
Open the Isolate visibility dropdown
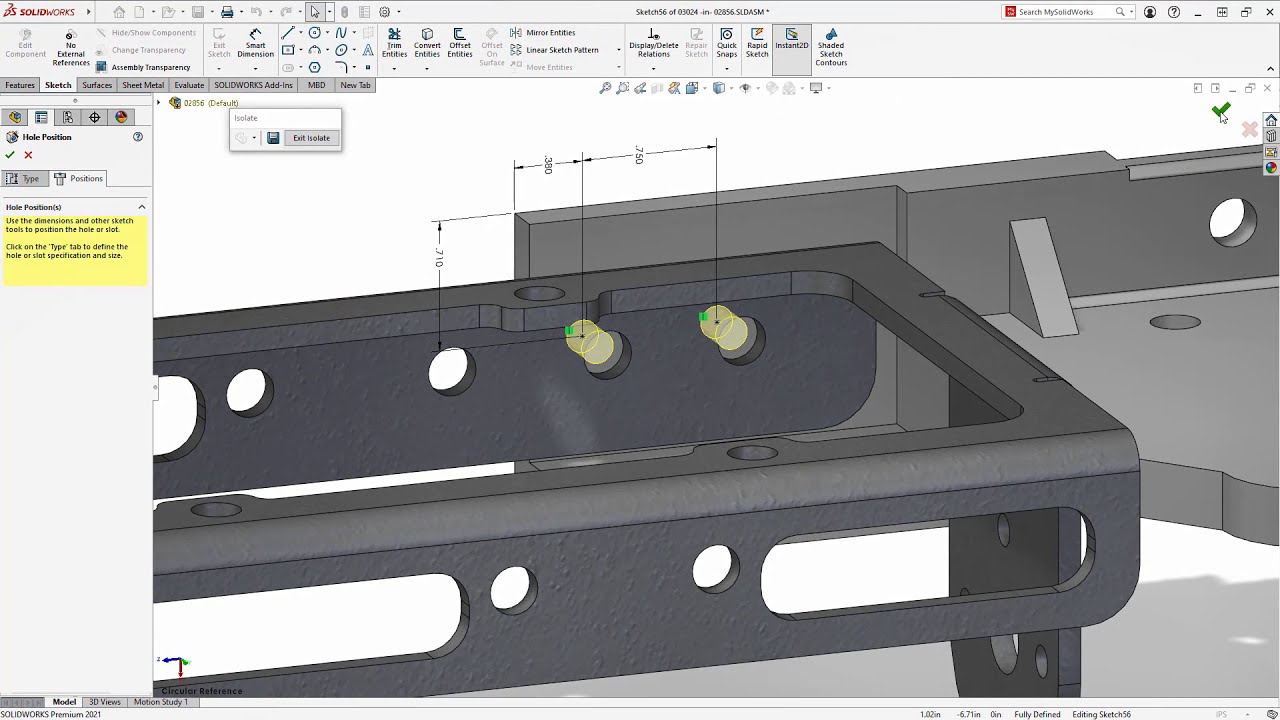[254, 138]
